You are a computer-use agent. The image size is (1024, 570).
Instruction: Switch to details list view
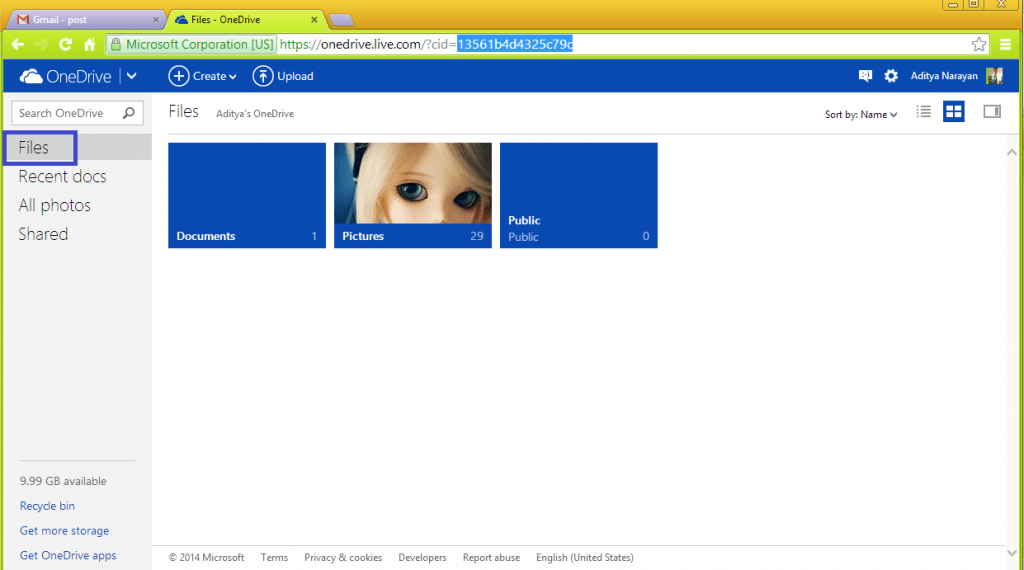[923, 112]
